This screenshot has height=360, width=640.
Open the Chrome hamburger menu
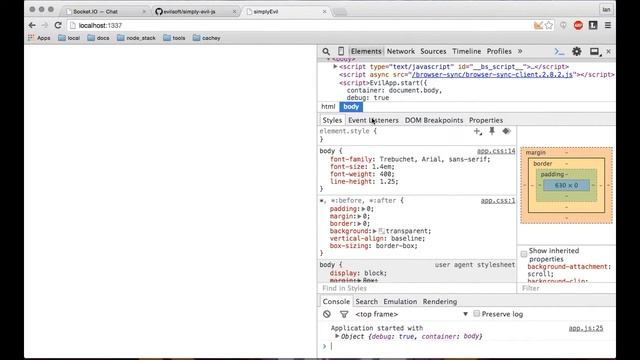[608, 25]
